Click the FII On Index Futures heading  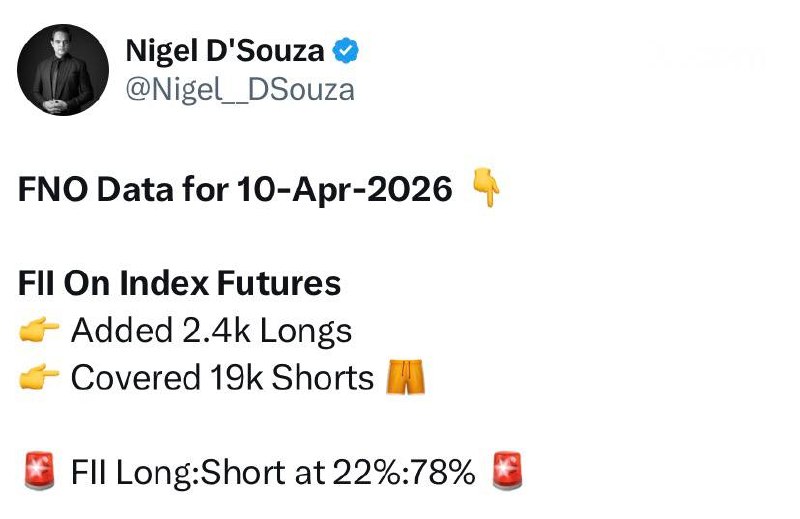tap(180, 284)
